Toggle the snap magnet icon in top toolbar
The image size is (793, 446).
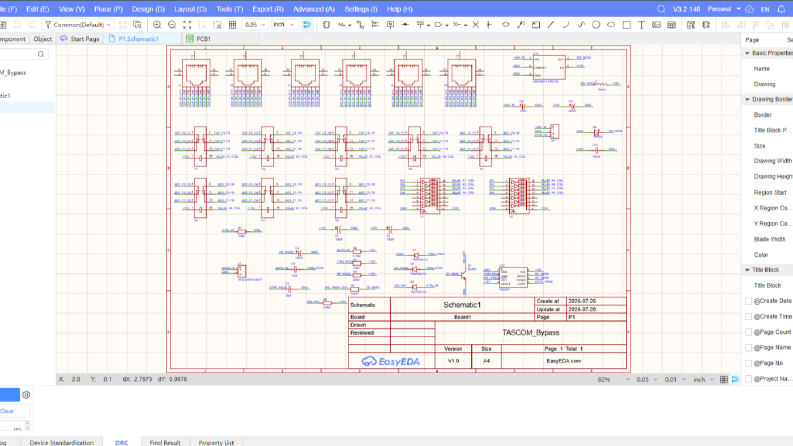pyautogui.click(x=307, y=25)
